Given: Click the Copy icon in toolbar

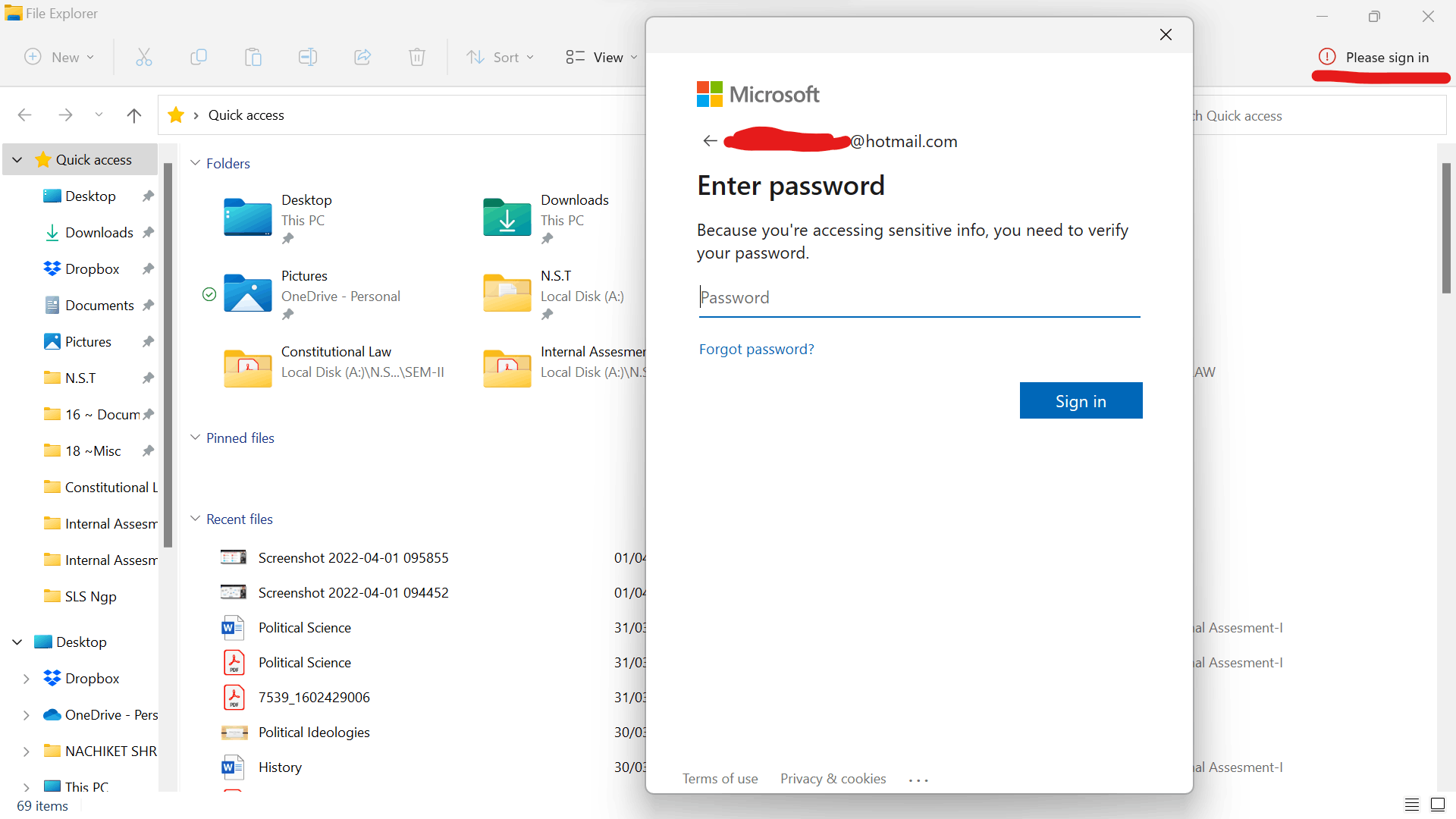Looking at the screenshot, I should (x=199, y=57).
